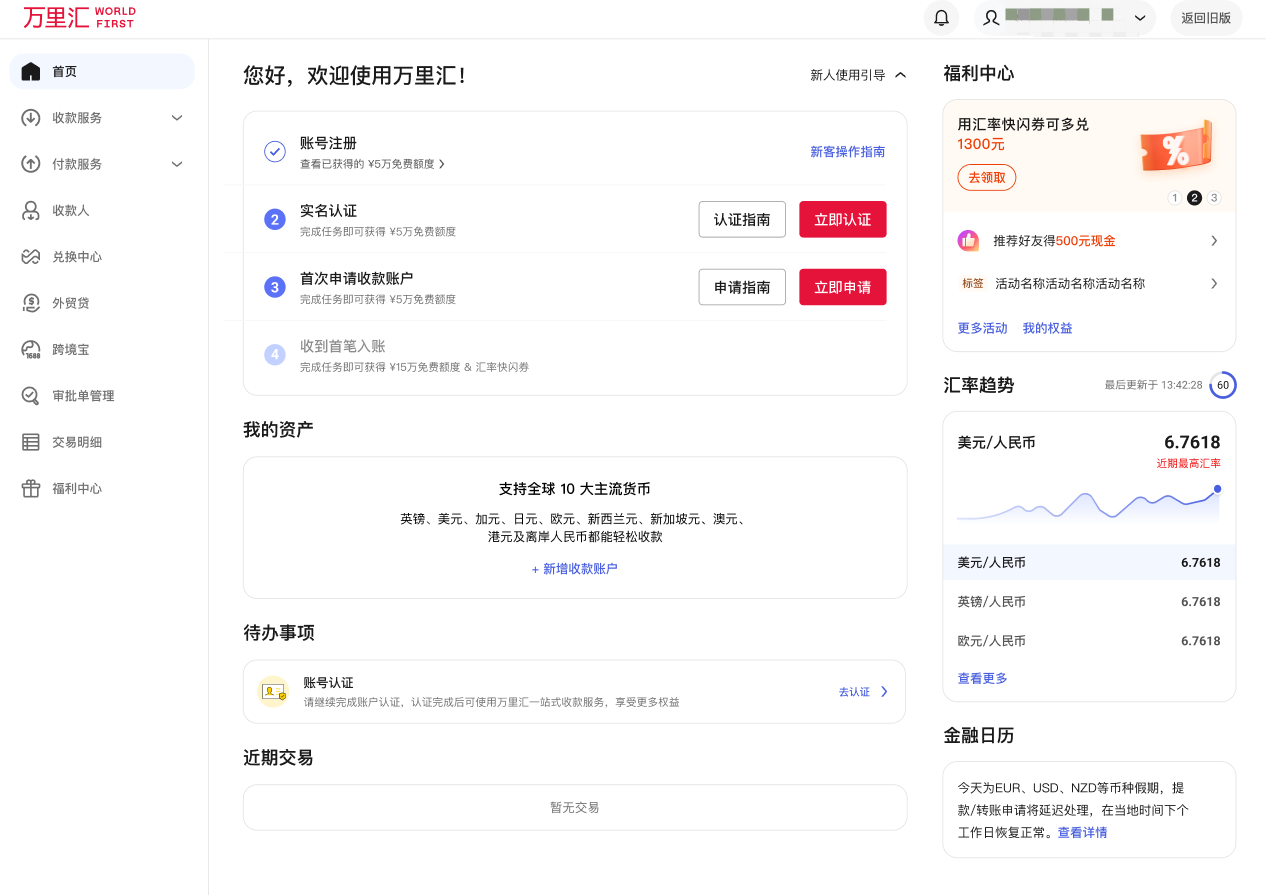Open 交易明细 list icon in sidebar
Image resolution: width=1266 pixels, height=895 pixels.
click(31, 442)
